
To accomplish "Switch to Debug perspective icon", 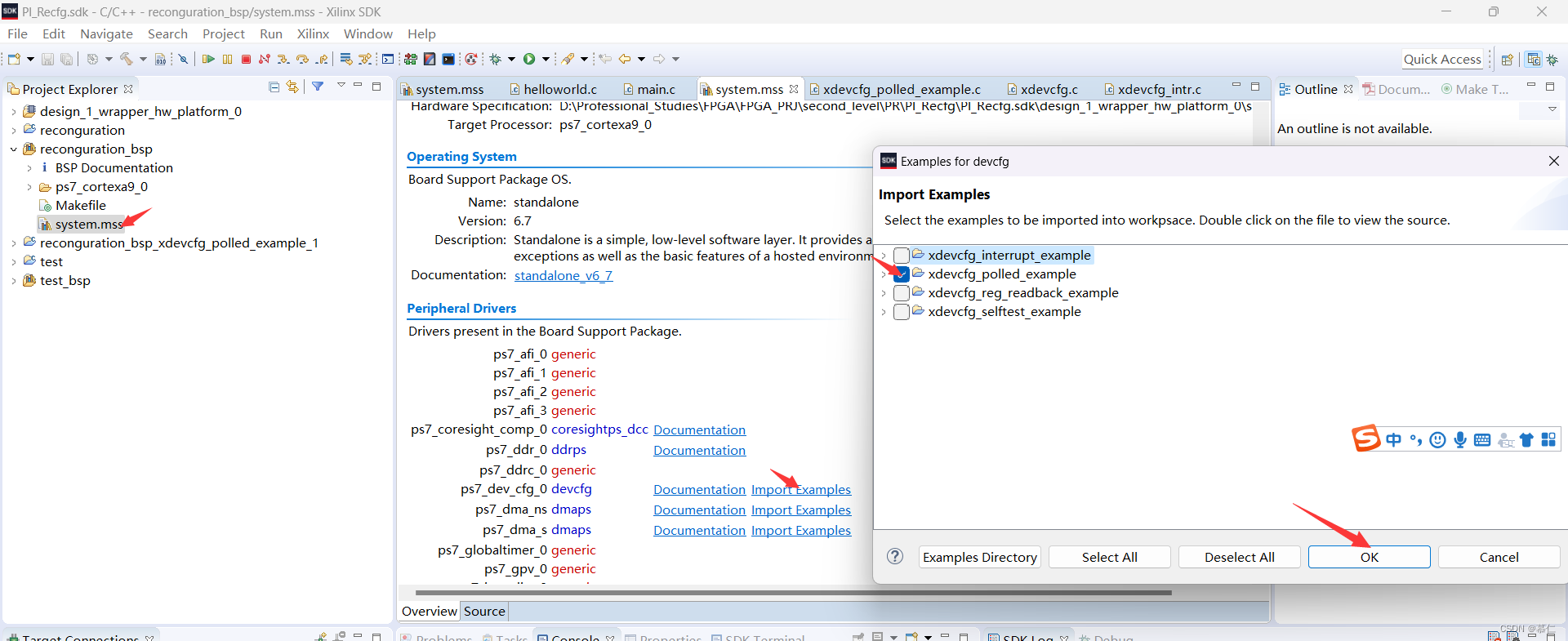I will click(x=1552, y=59).
